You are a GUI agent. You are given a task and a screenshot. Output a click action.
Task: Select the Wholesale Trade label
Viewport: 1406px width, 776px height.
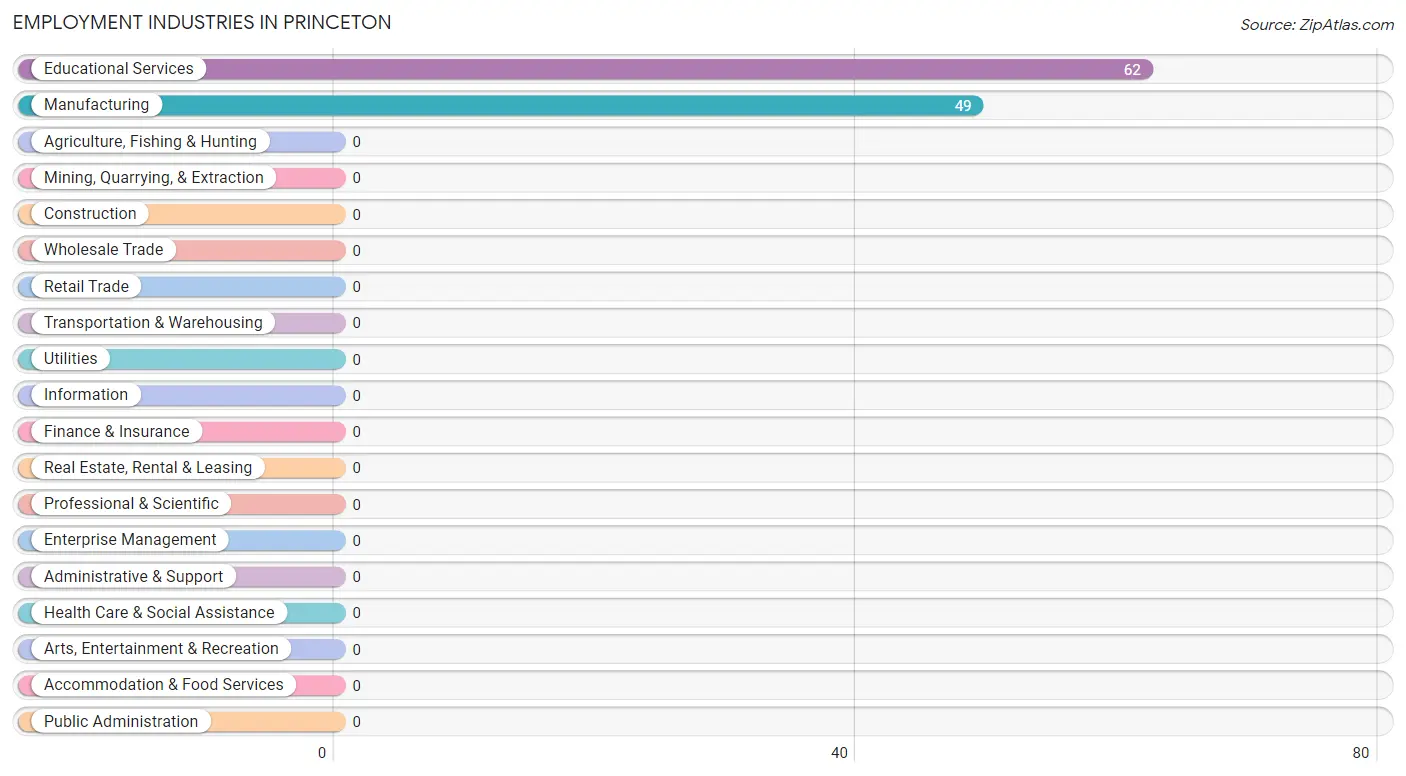(x=103, y=250)
